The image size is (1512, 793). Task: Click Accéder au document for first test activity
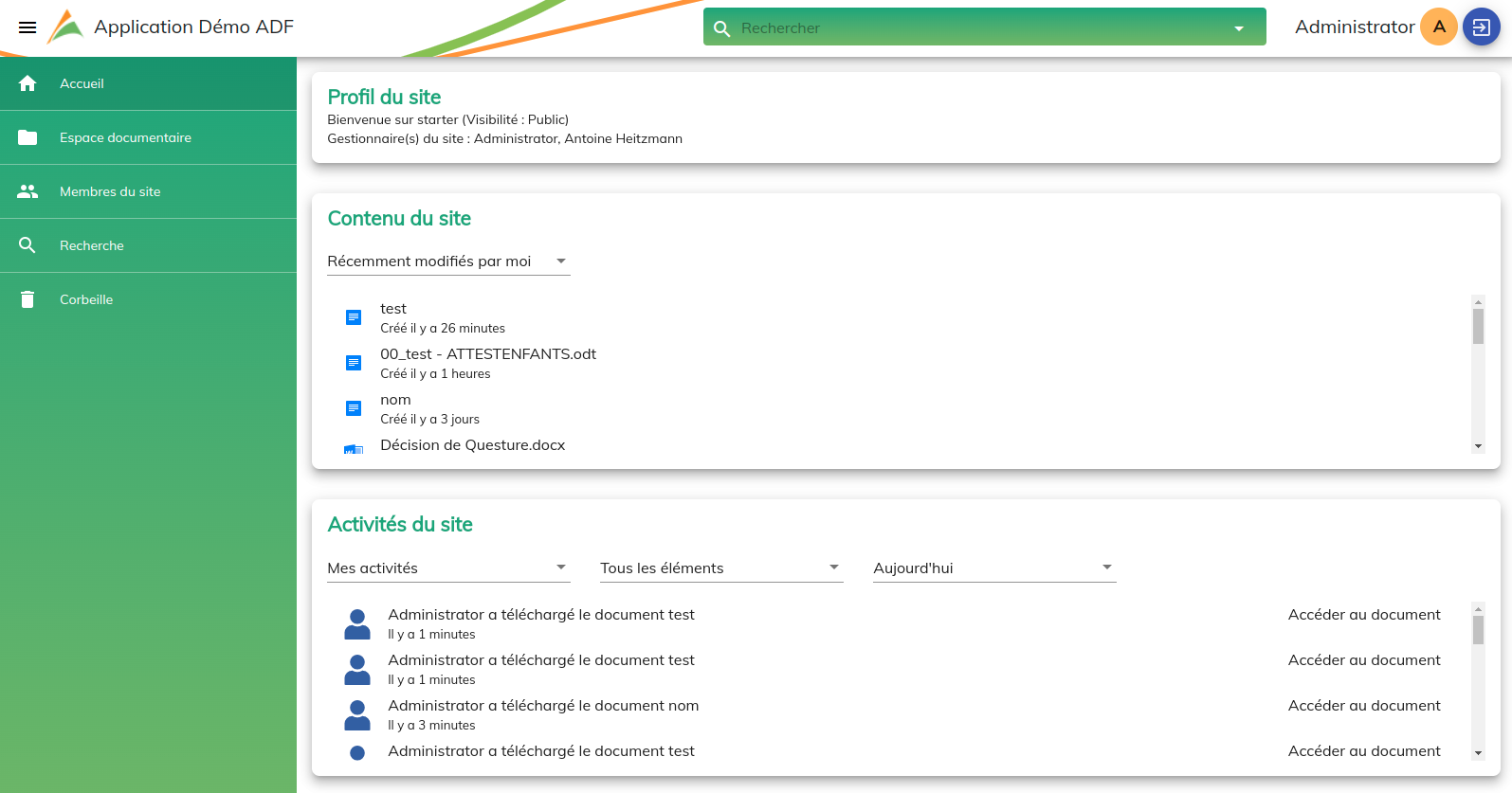[x=1364, y=615]
